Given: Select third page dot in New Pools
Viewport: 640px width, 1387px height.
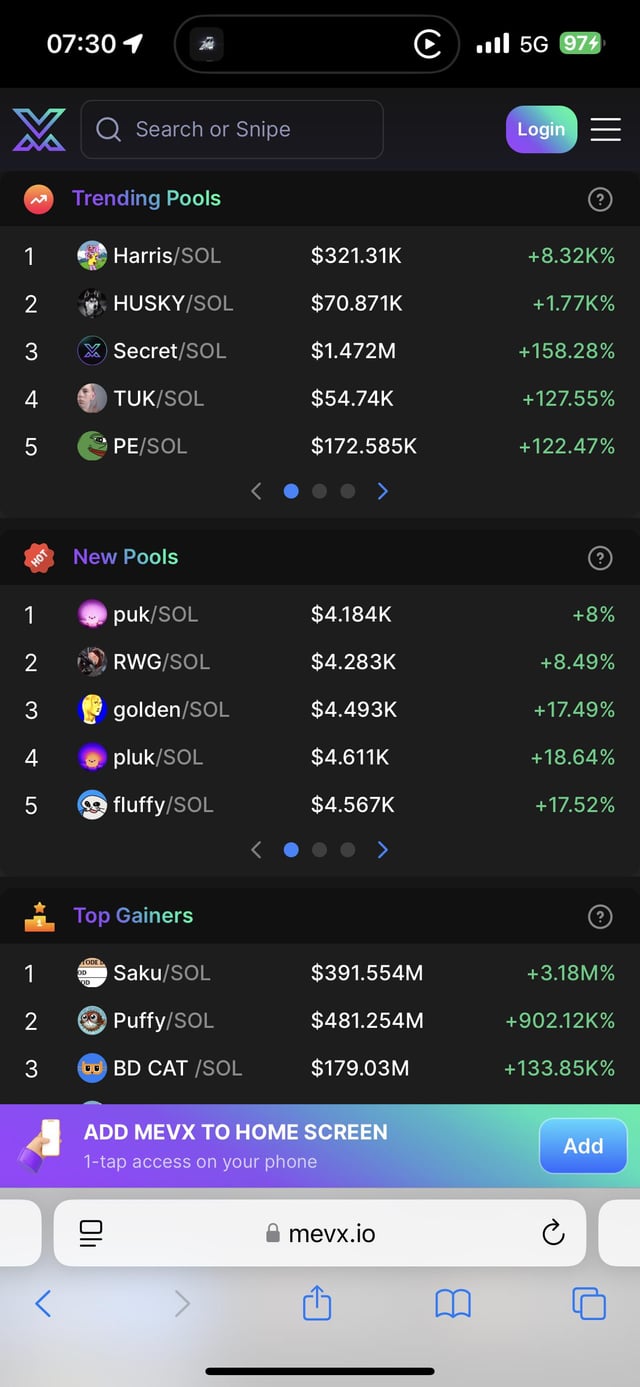Looking at the screenshot, I should point(347,850).
